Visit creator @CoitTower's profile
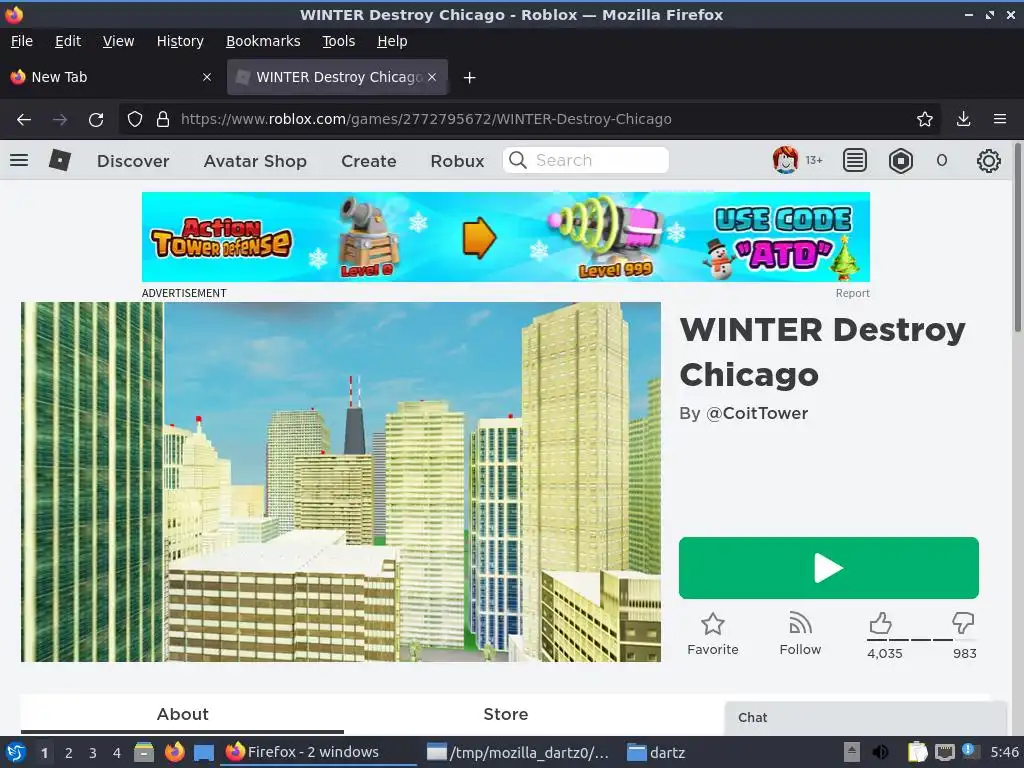Screen dimensions: 1024x768 757,413
